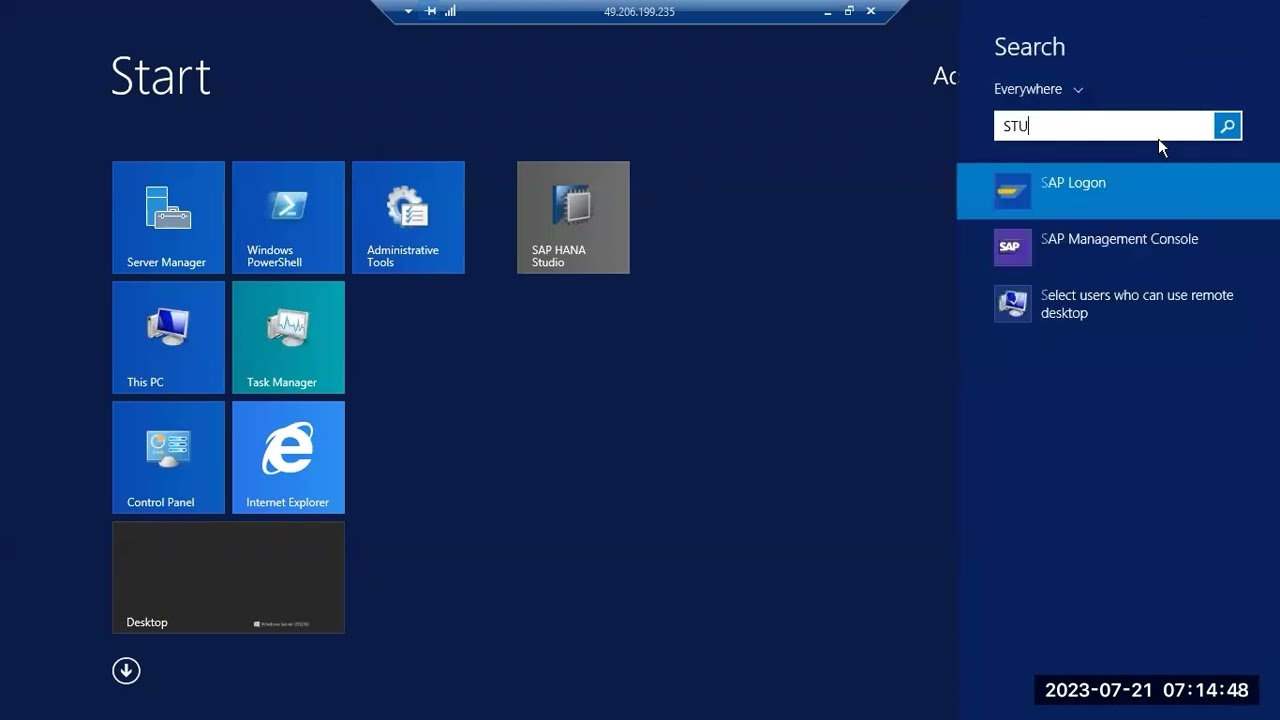Screen dimensions: 1280x720
Task: Click the pin icon on remote connection bar
Action: [x=431, y=11]
